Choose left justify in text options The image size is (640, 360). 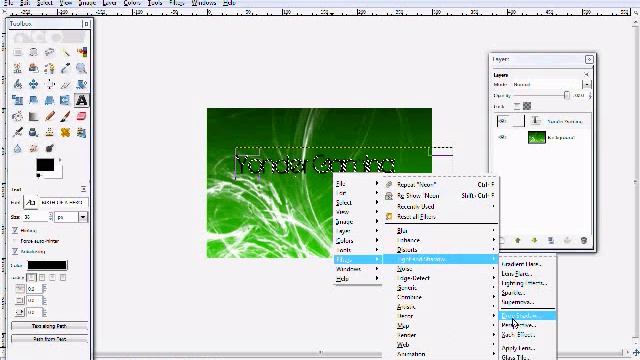point(31,278)
